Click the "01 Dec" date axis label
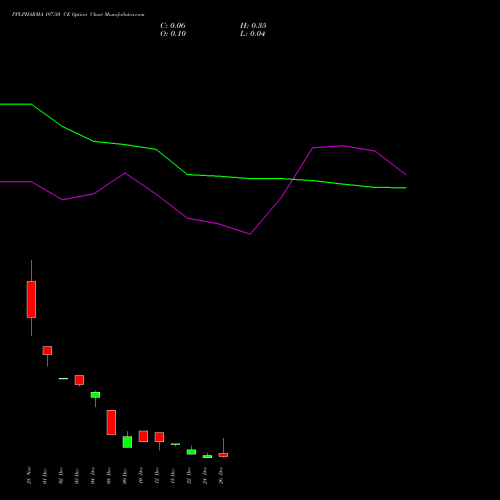Screen dimensions: 500x500 pyautogui.click(x=45, y=476)
